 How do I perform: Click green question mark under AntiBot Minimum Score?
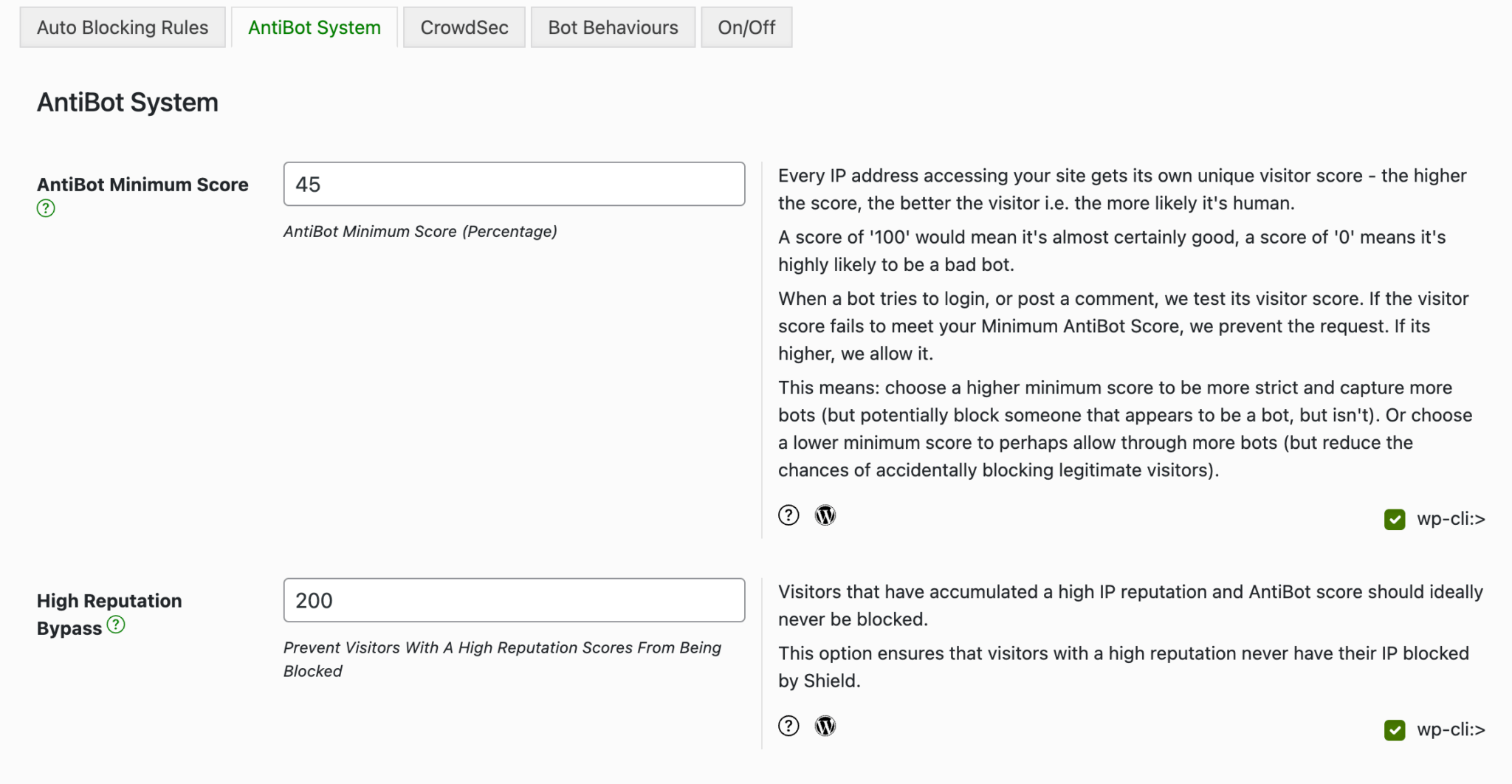pos(46,208)
